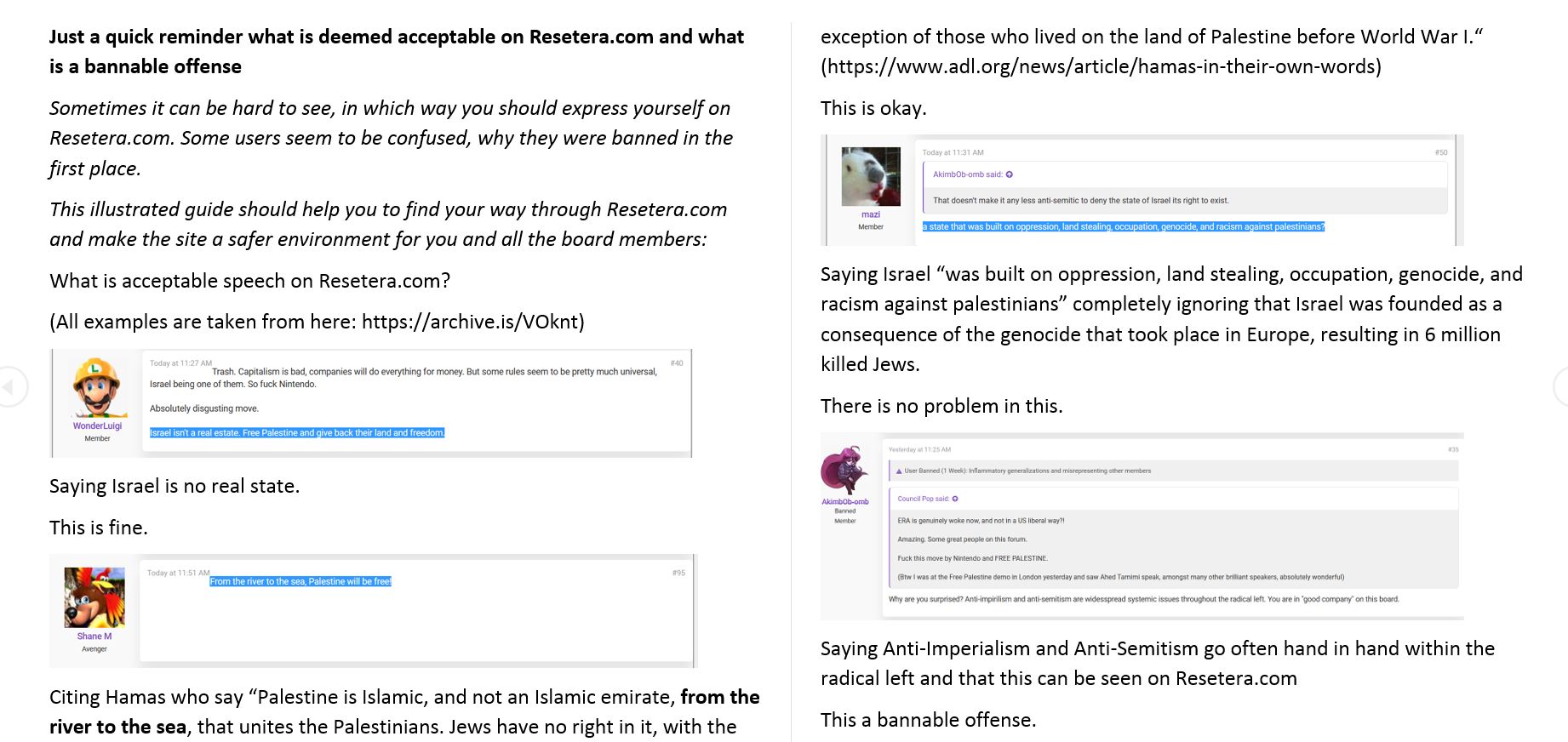
Task: Open the Shane M username link
Action: pyautogui.click(x=94, y=636)
